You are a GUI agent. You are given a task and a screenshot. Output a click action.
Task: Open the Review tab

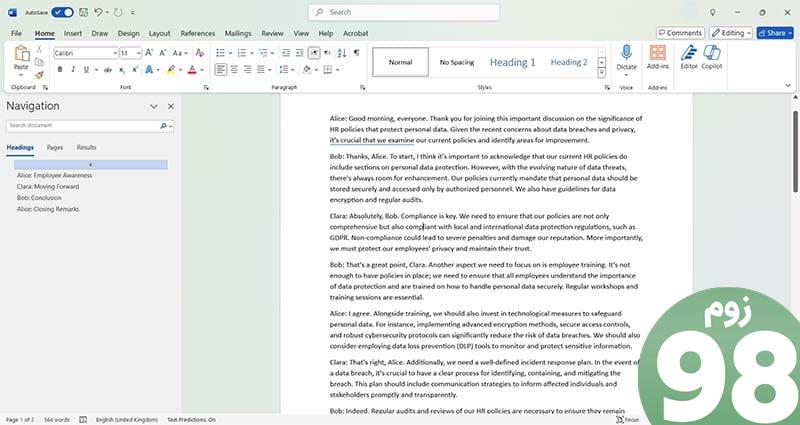point(272,33)
